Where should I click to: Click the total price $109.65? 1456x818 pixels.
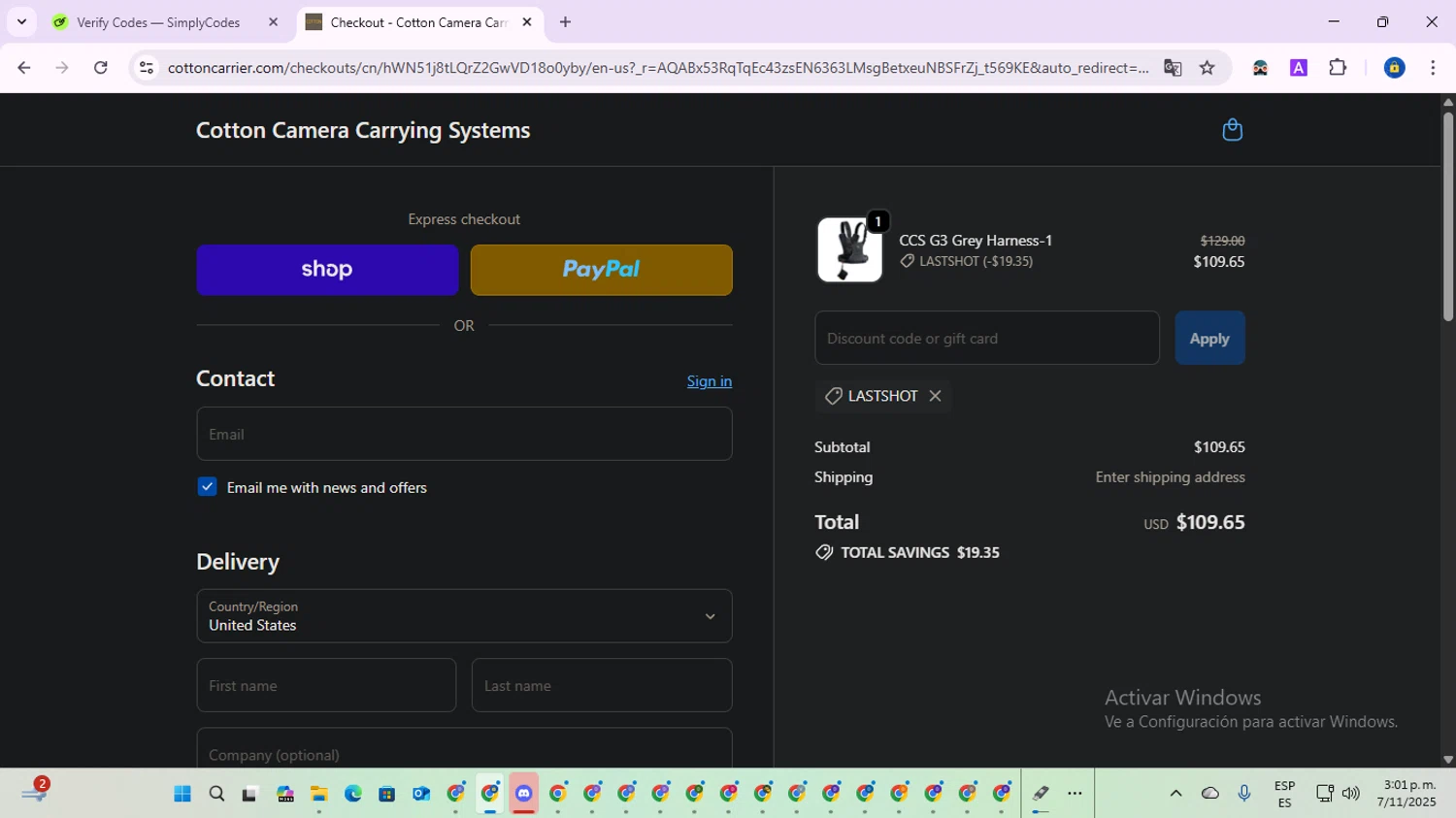pyautogui.click(x=1210, y=522)
